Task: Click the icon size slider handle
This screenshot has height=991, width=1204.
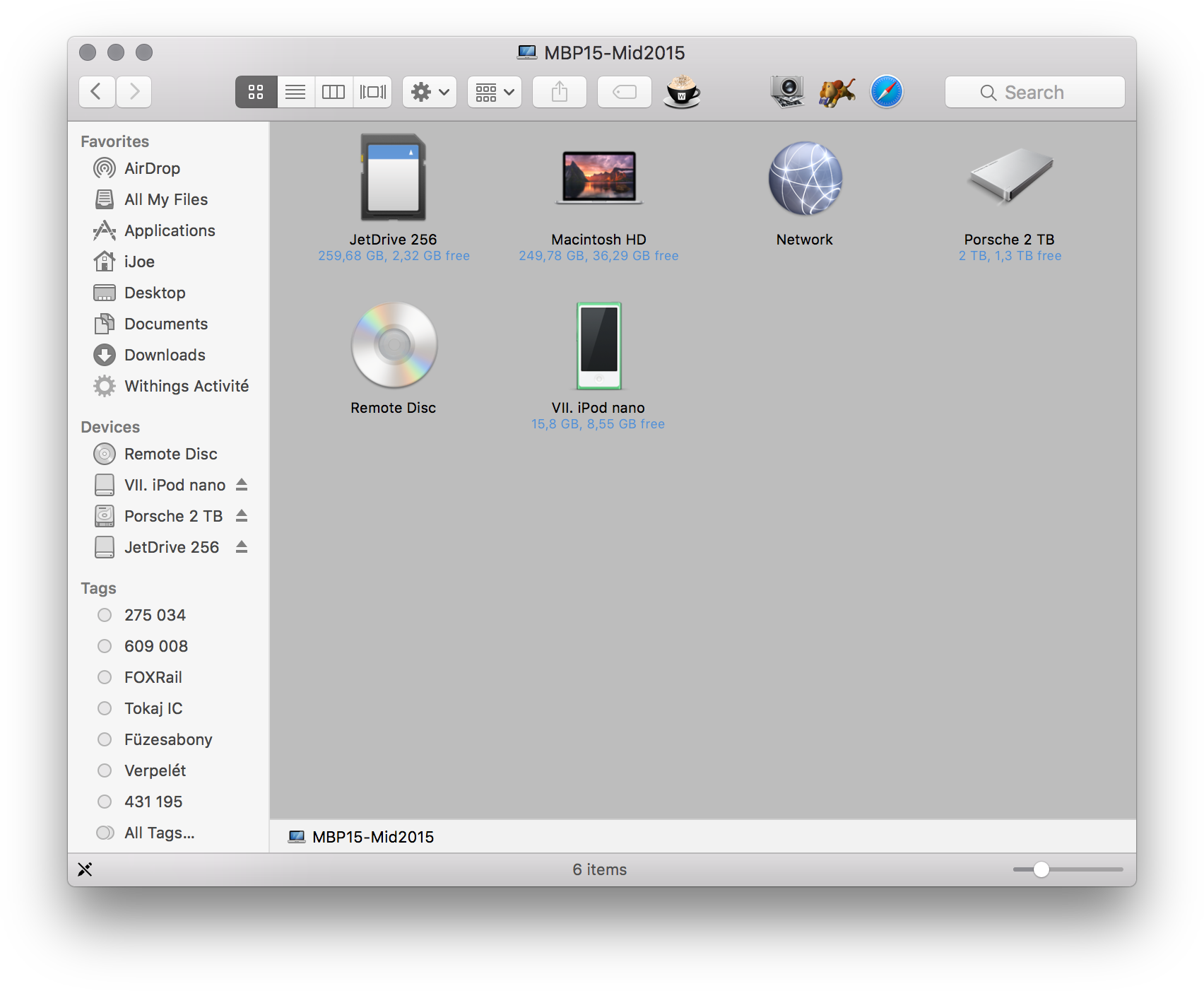Action: click(1041, 869)
